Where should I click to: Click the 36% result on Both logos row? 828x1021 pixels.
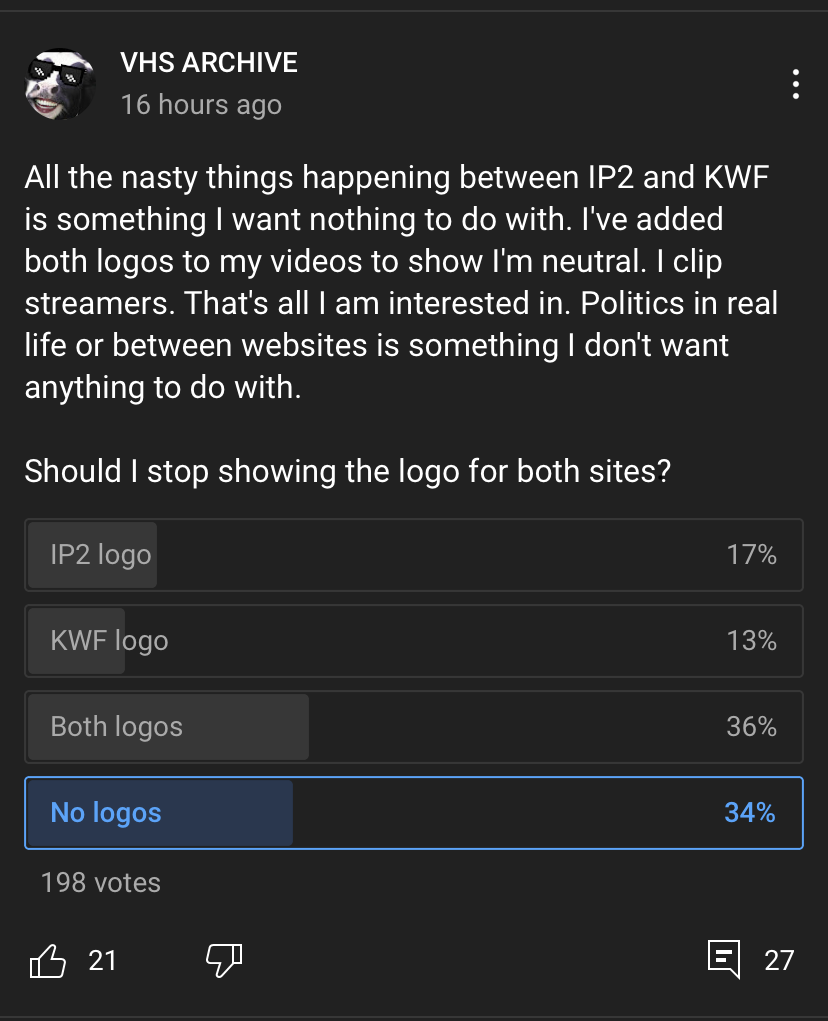pos(752,727)
